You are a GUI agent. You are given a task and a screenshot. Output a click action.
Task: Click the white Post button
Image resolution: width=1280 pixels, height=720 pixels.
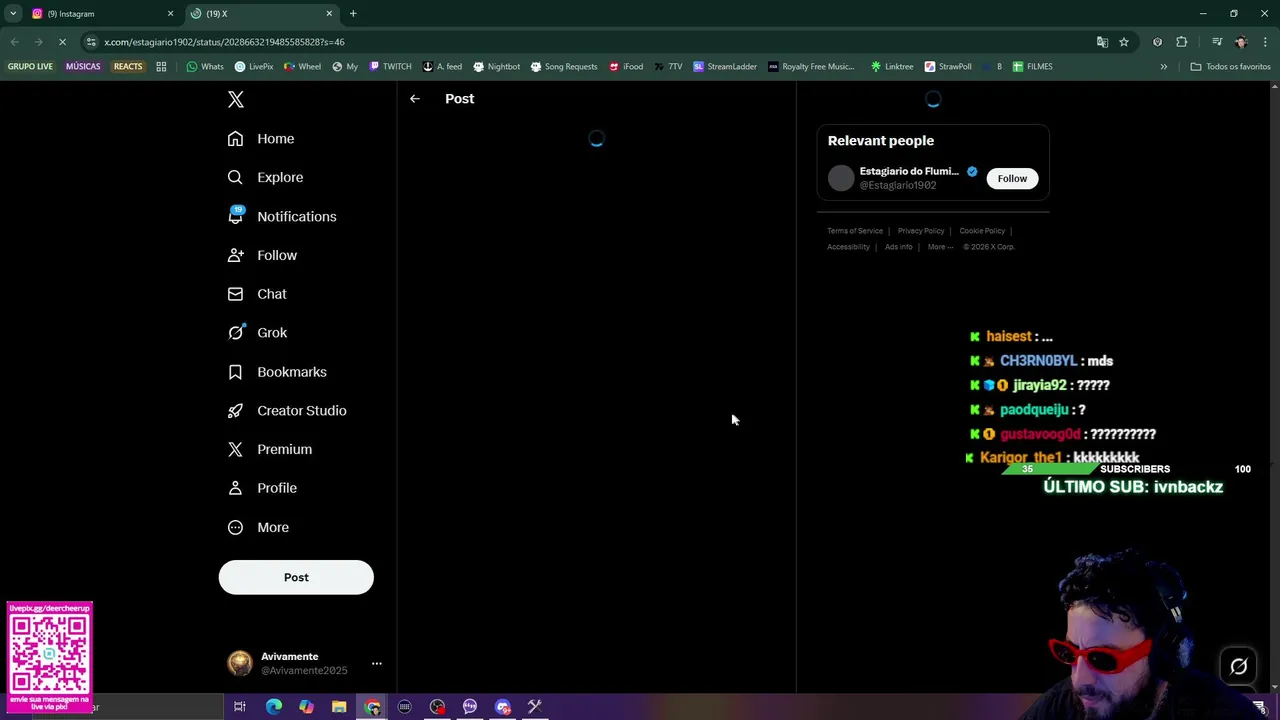point(296,577)
